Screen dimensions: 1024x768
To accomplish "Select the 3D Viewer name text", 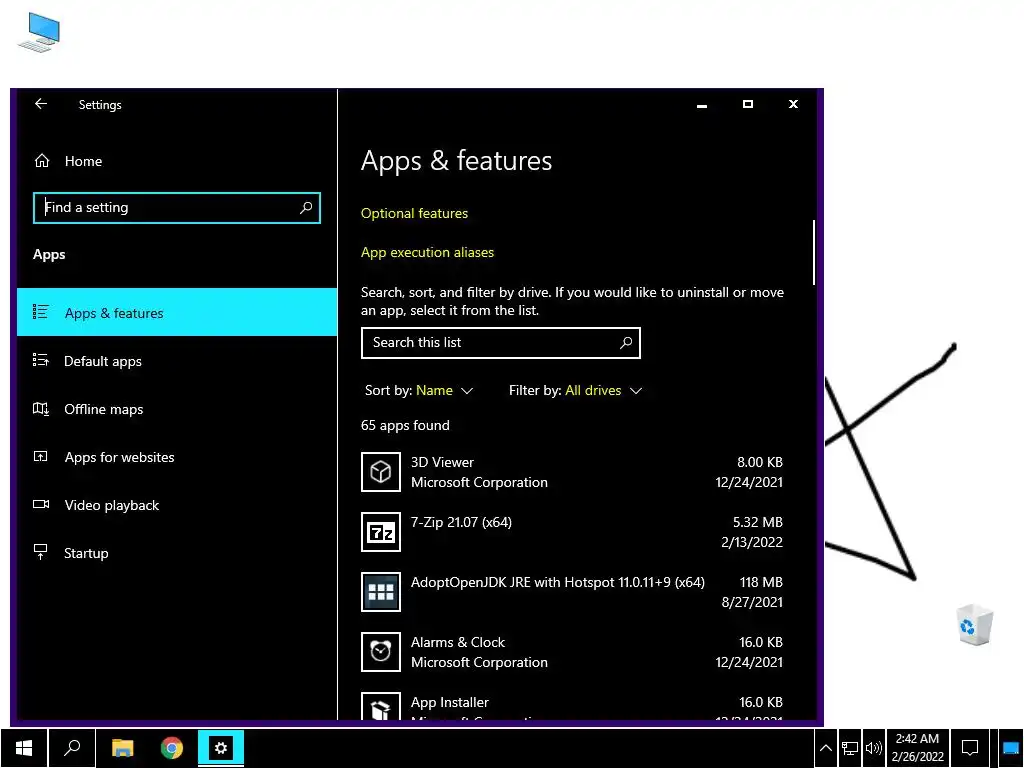I will click(x=442, y=462).
